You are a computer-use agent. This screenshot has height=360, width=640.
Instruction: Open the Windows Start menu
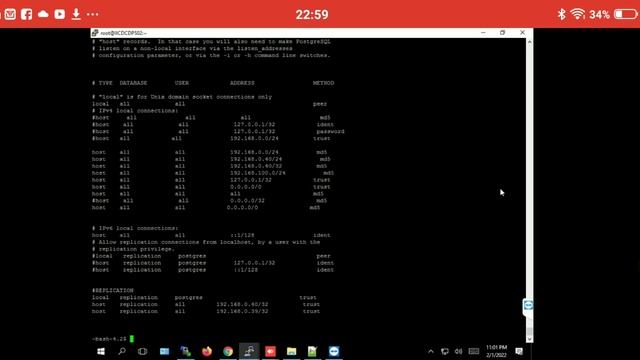pyautogui.click(x=101, y=351)
